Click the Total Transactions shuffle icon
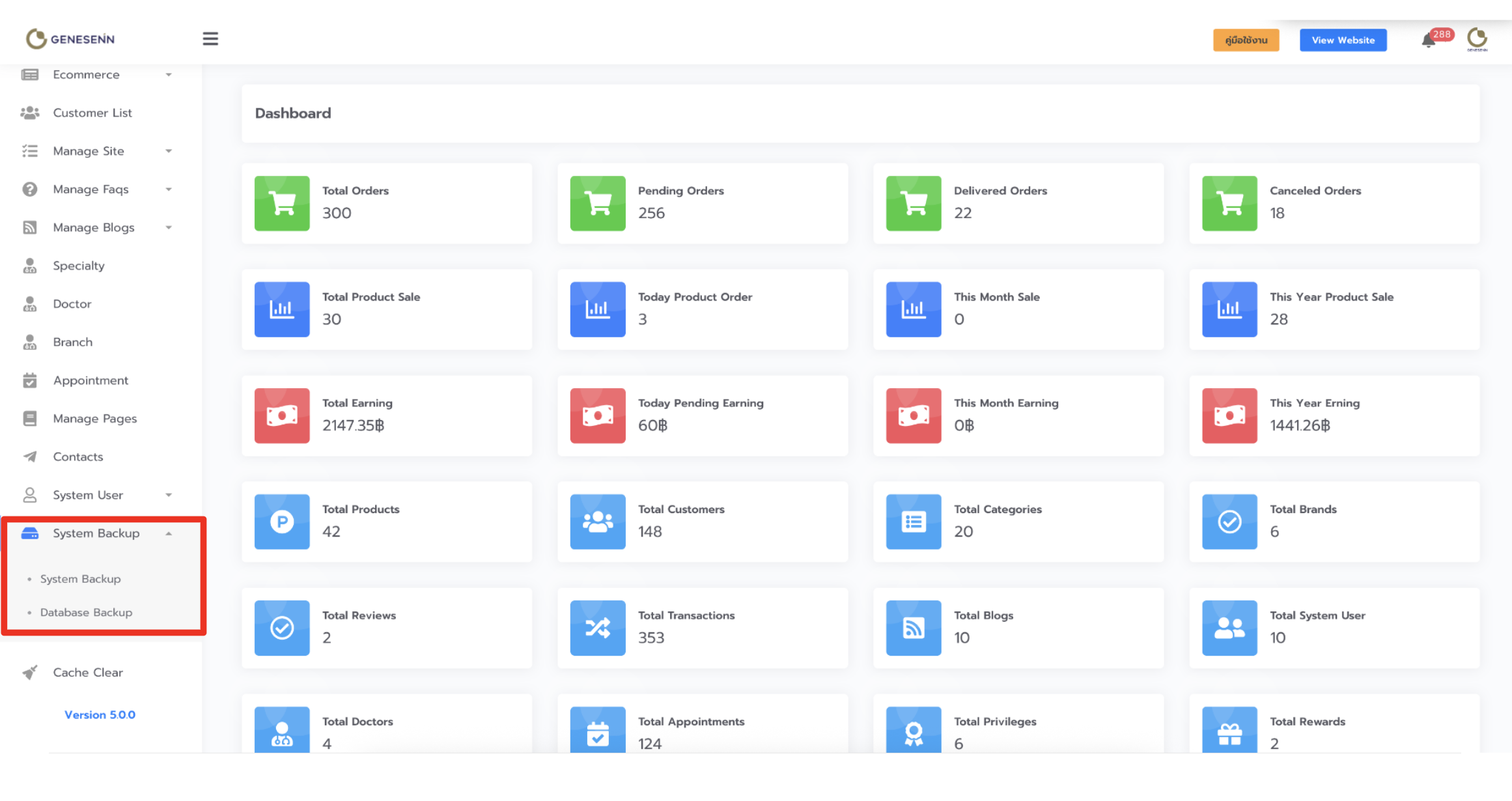The width and height of the screenshot is (1512, 801). click(597, 628)
